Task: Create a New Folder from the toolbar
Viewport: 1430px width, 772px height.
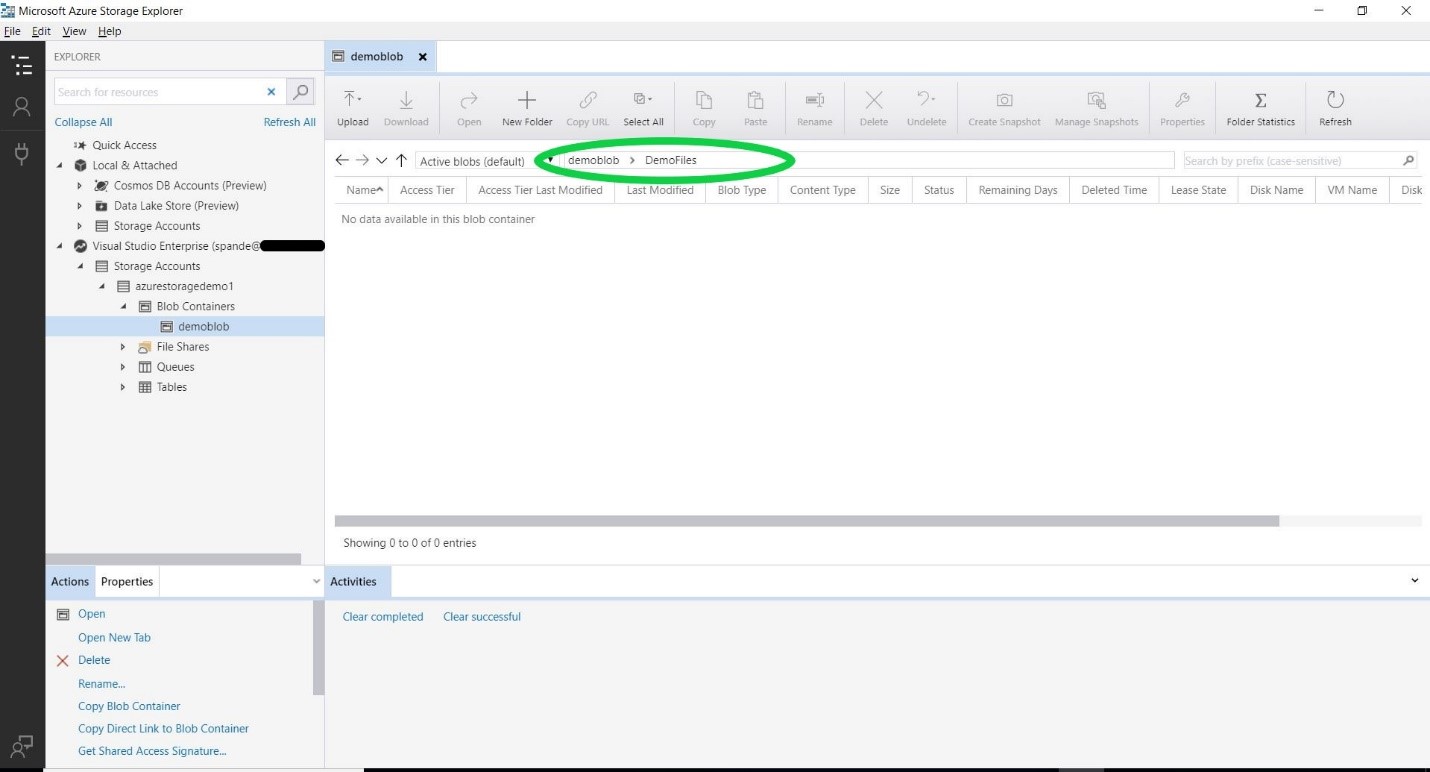Action: (x=527, y=108)
